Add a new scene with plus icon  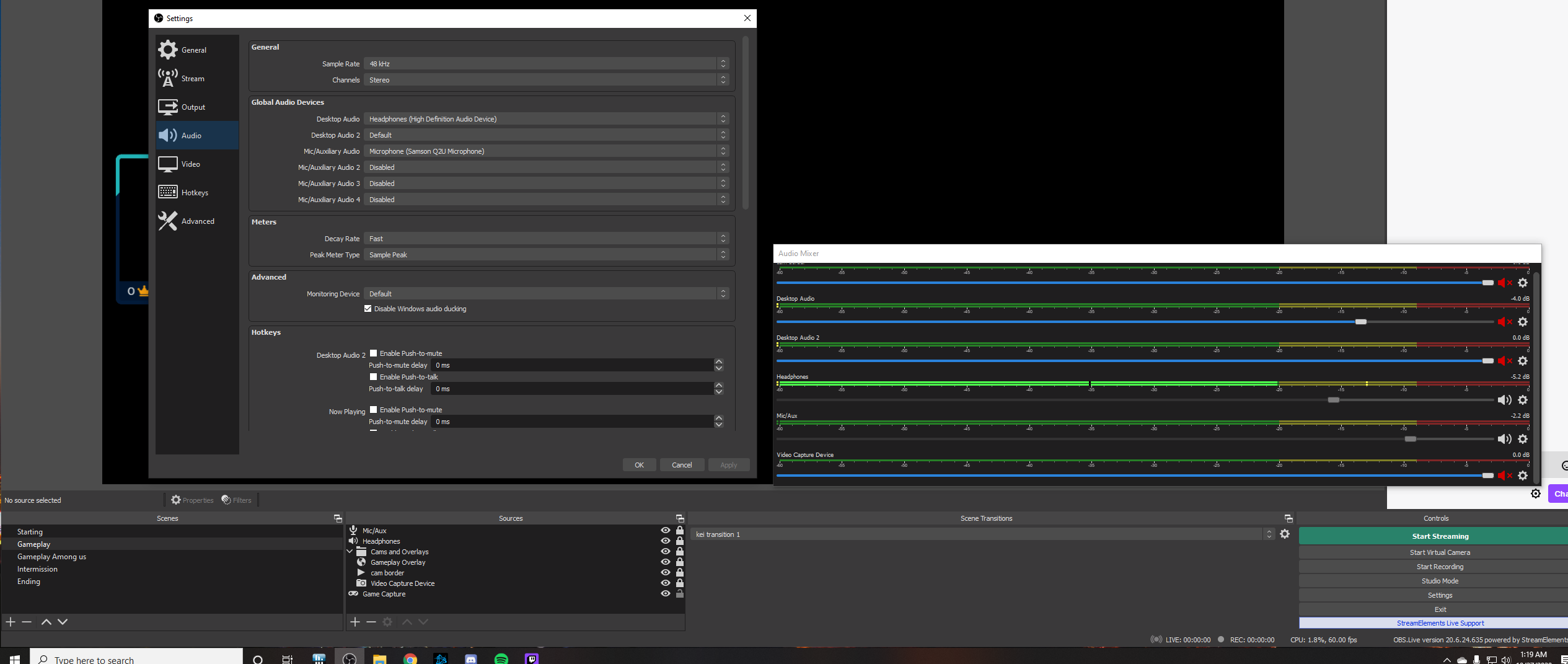pos(11,622)
